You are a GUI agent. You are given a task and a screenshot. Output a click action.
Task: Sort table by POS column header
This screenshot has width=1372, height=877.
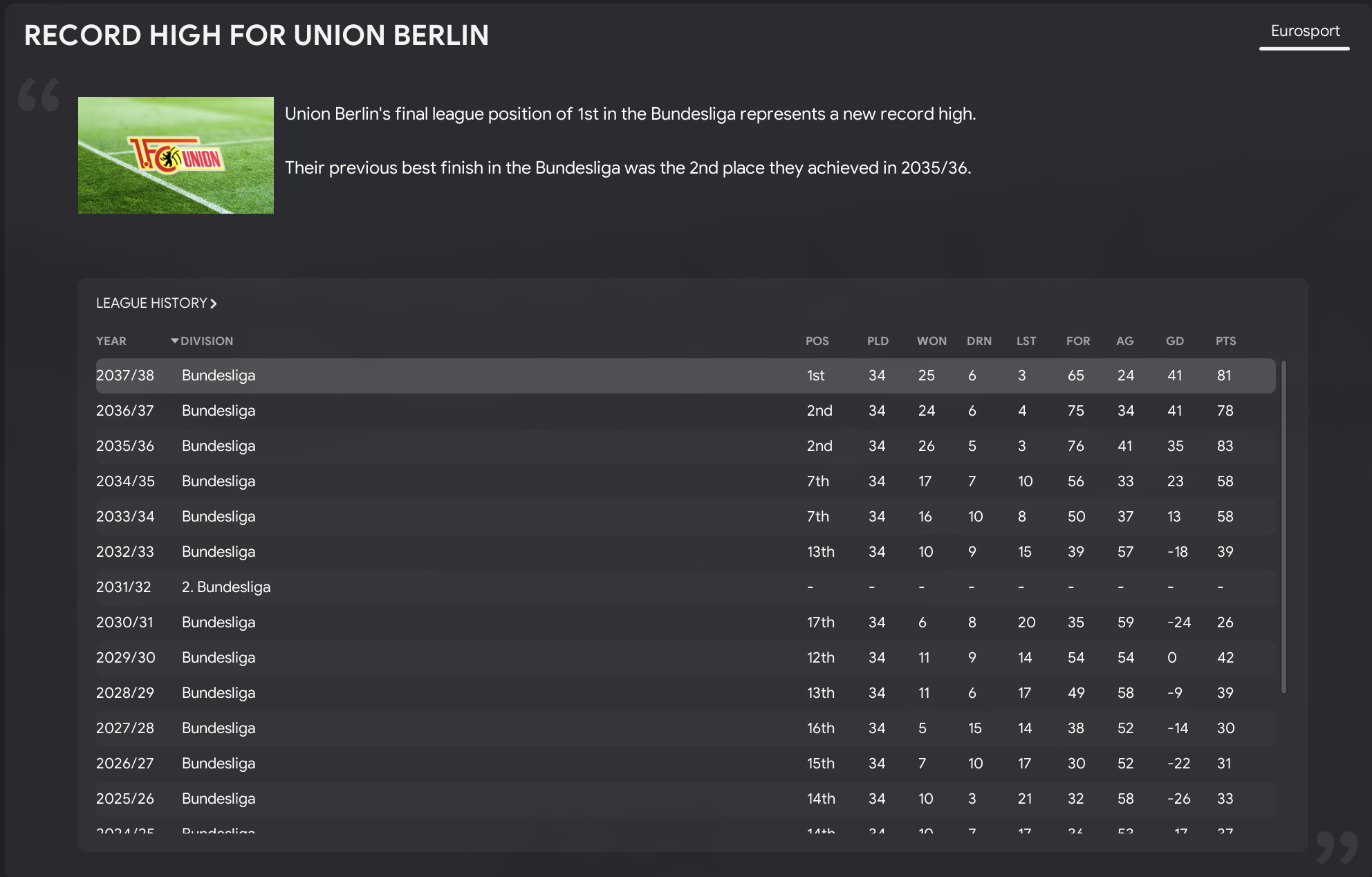(x=817, y=341)
